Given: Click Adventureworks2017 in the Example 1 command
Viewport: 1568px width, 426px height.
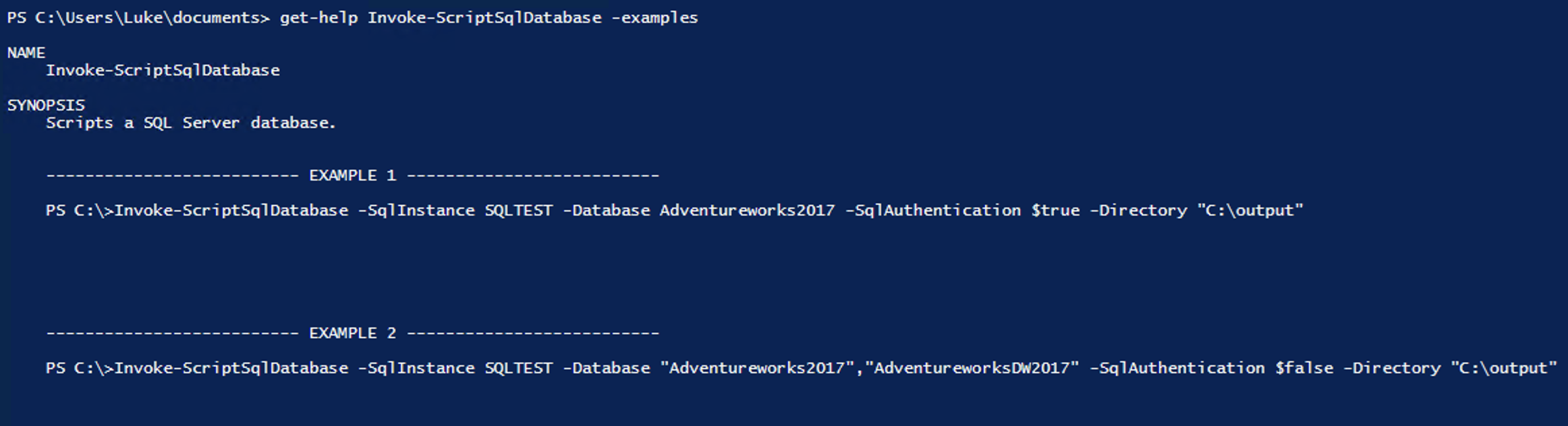Looking at the screenshot, I should [x=747, y=211].
